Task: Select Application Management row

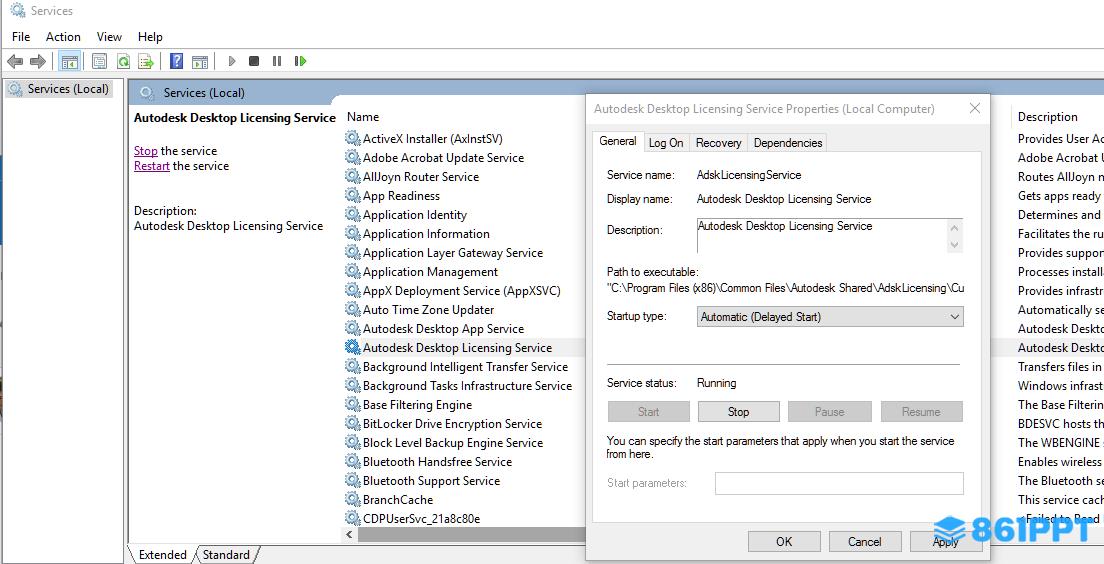Action: click(465, 271)
